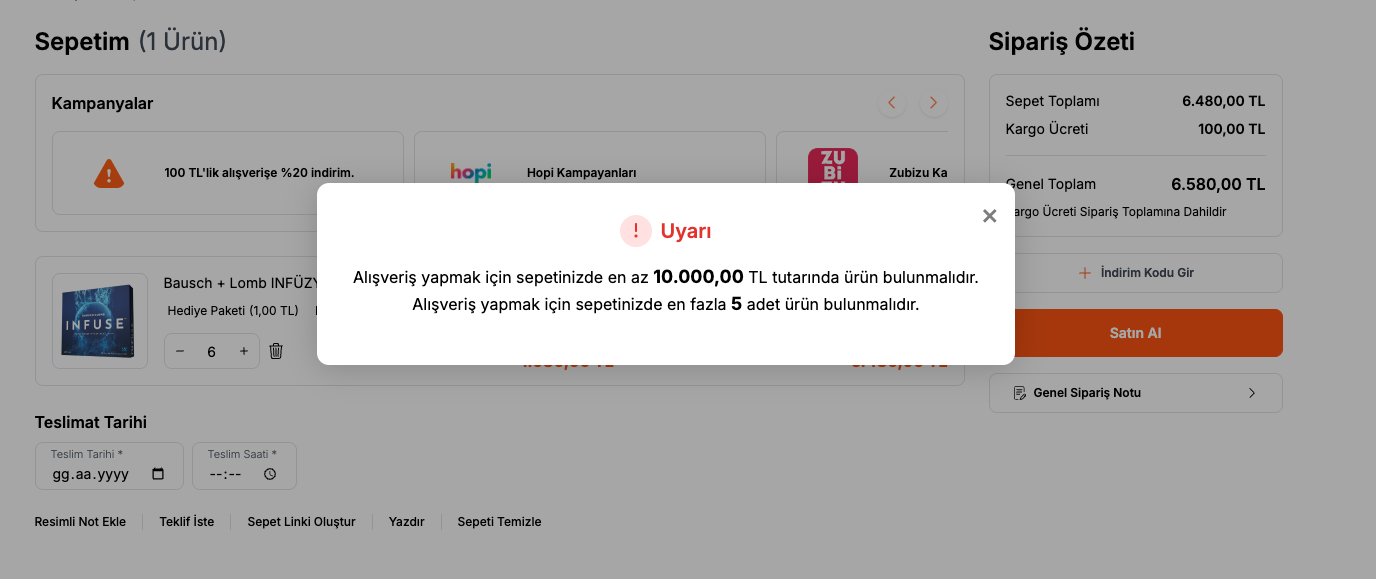Go to previous campaign with left arrow
Screen dimensions: 1376x579
click(x=892, y=103)
